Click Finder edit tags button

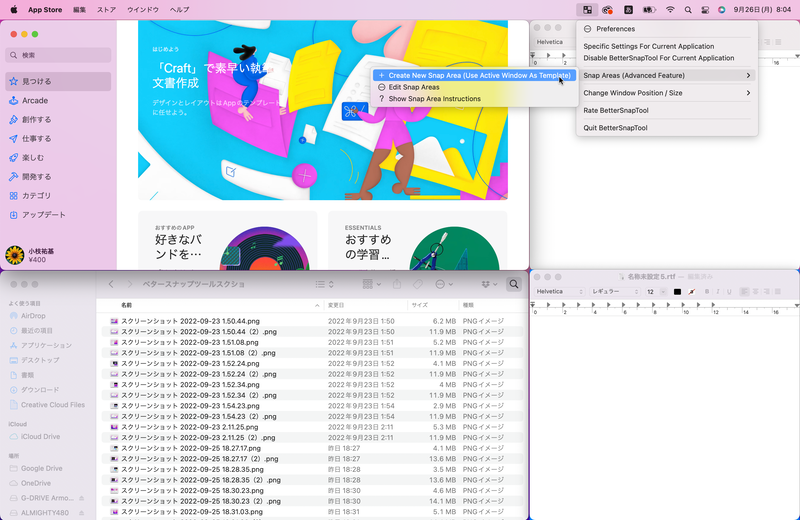pyautogui.click(x=417, y=284)
